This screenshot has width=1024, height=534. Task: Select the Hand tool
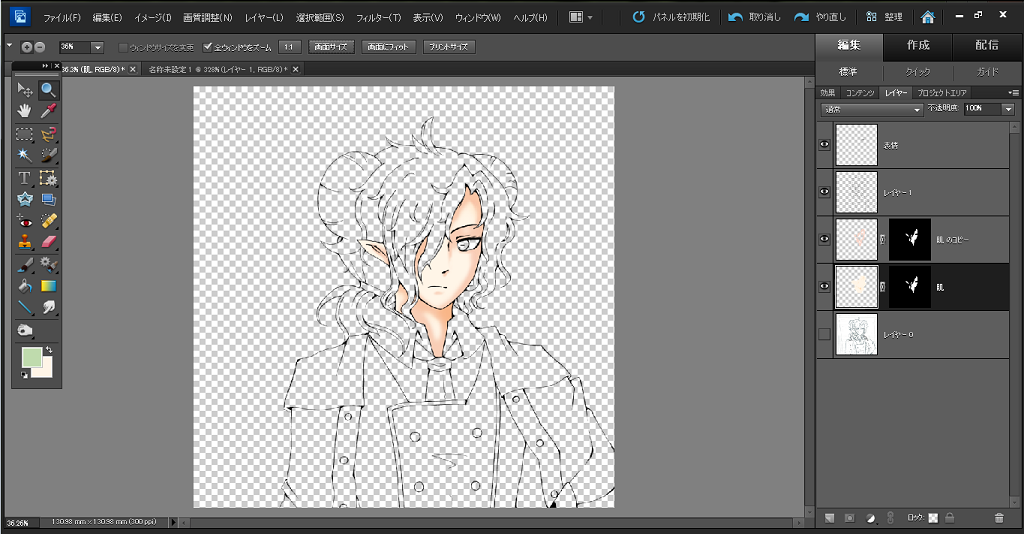[25, 110]
